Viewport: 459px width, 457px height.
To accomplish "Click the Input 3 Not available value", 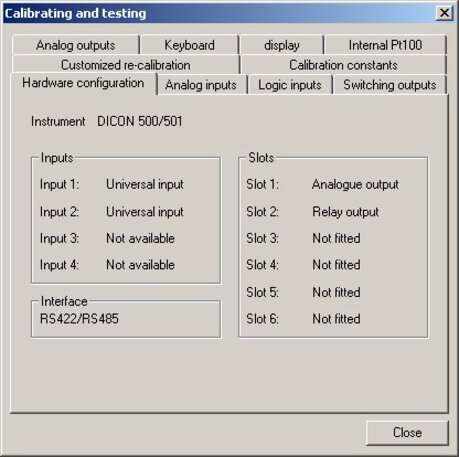I will pyautogui.click(x=140, y=238).
